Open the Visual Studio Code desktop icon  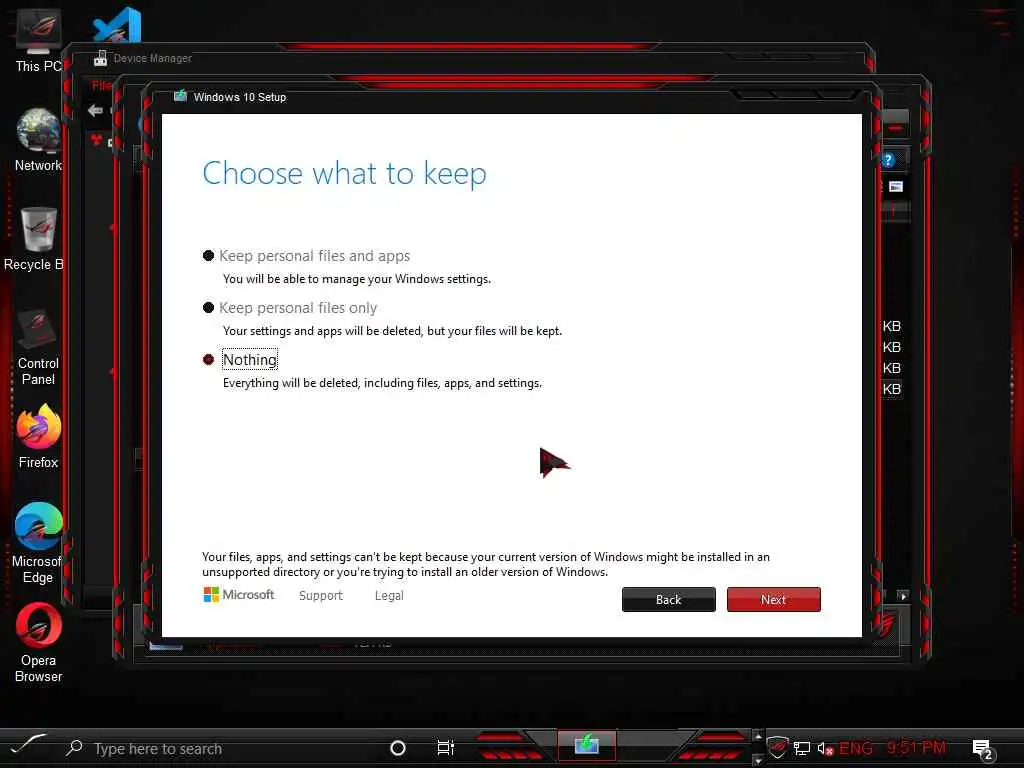(x=118, y=24)
